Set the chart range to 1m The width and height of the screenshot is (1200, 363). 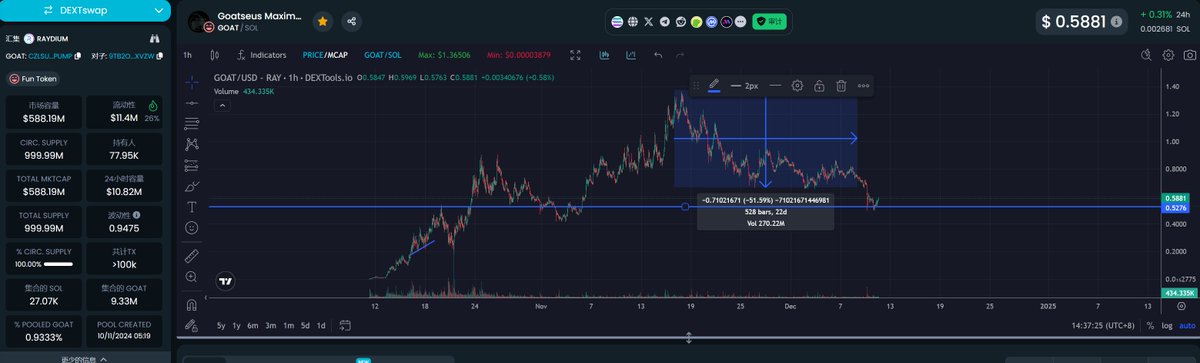288,326
